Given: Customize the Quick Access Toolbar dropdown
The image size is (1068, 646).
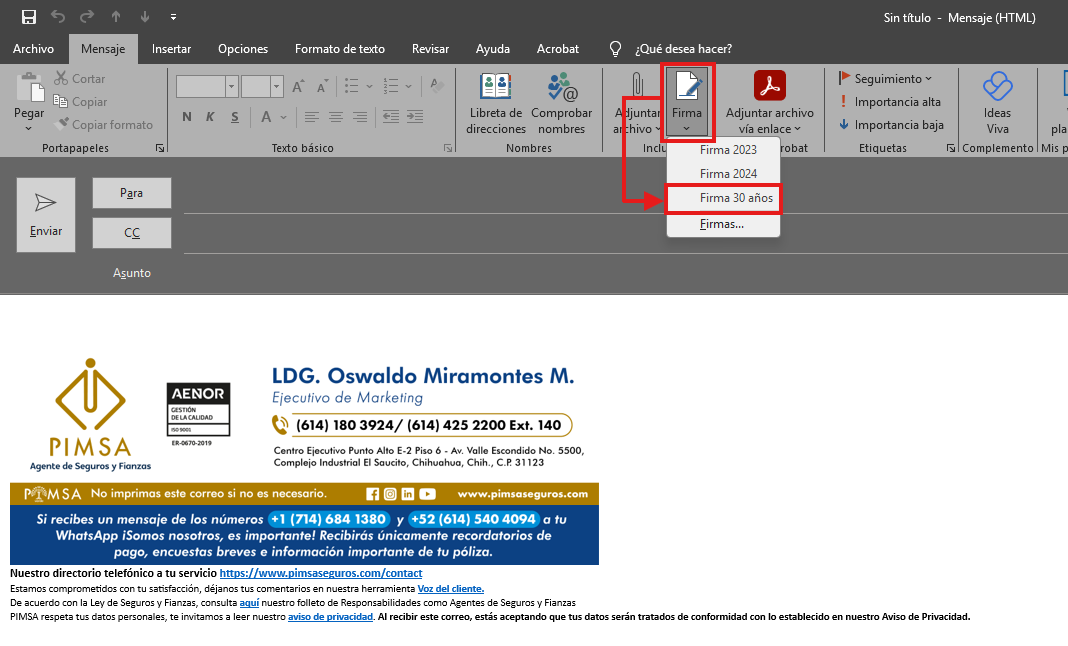Looking at the screenshot, I should coord(173,17).
